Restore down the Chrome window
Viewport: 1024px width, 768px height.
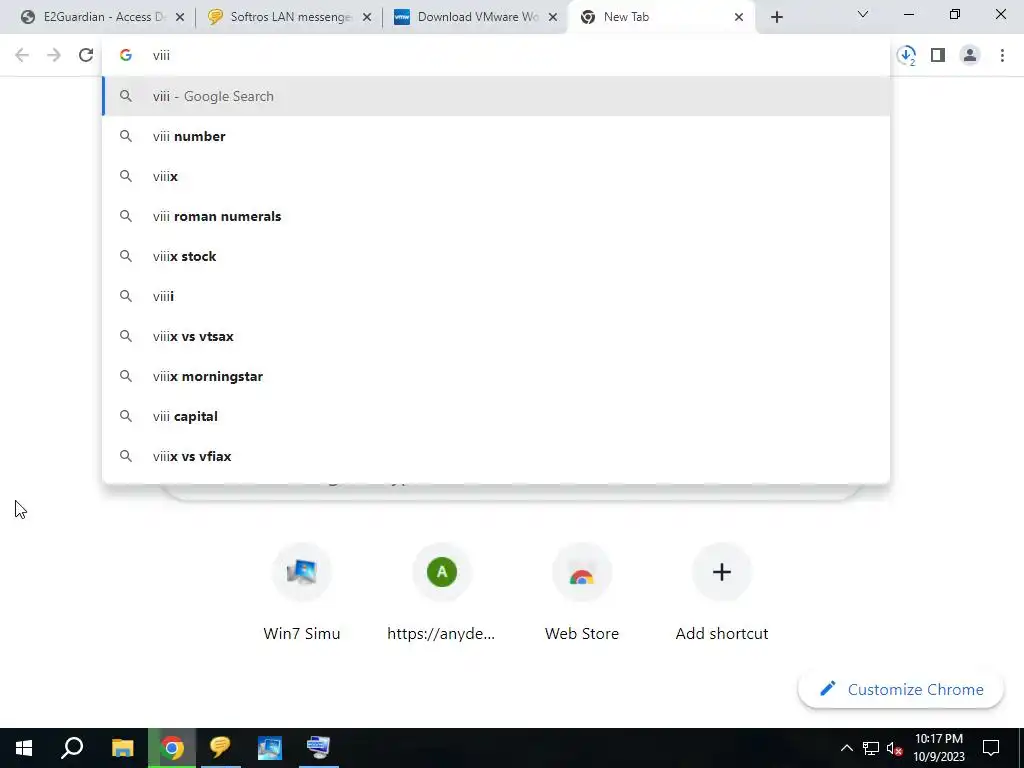click(x=955, y=14)
